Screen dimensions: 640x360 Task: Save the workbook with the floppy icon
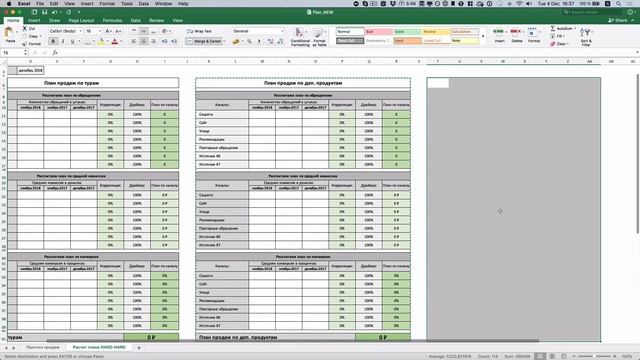tap(44, 12)
